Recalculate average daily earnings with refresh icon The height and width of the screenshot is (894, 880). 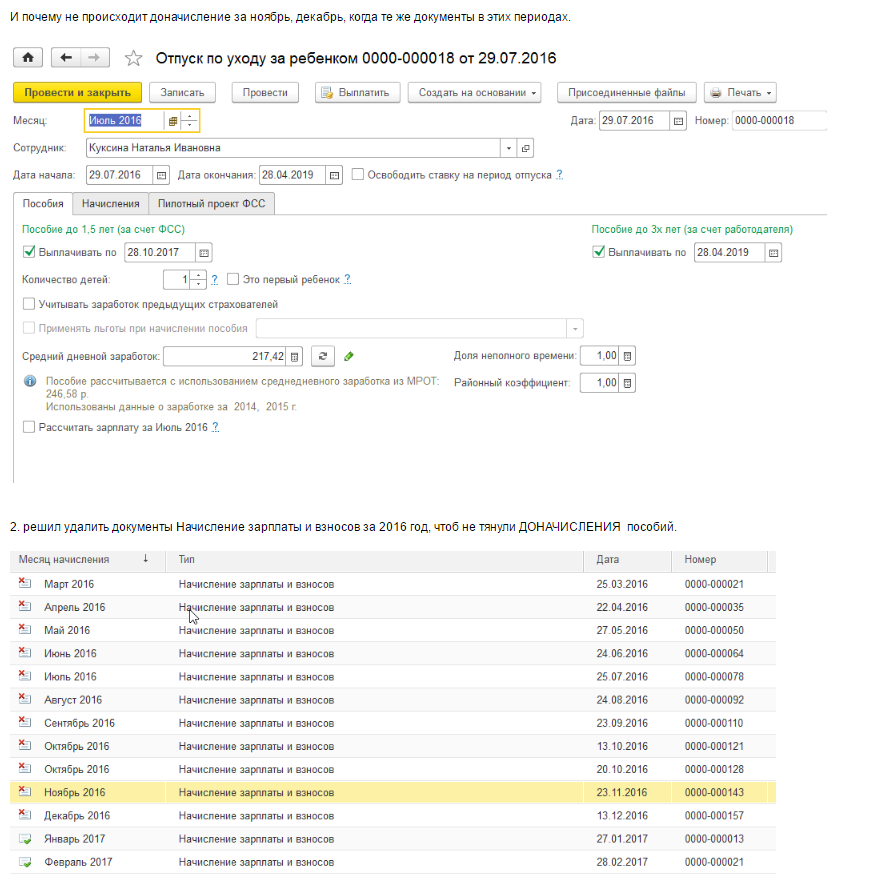click(322, 356)
